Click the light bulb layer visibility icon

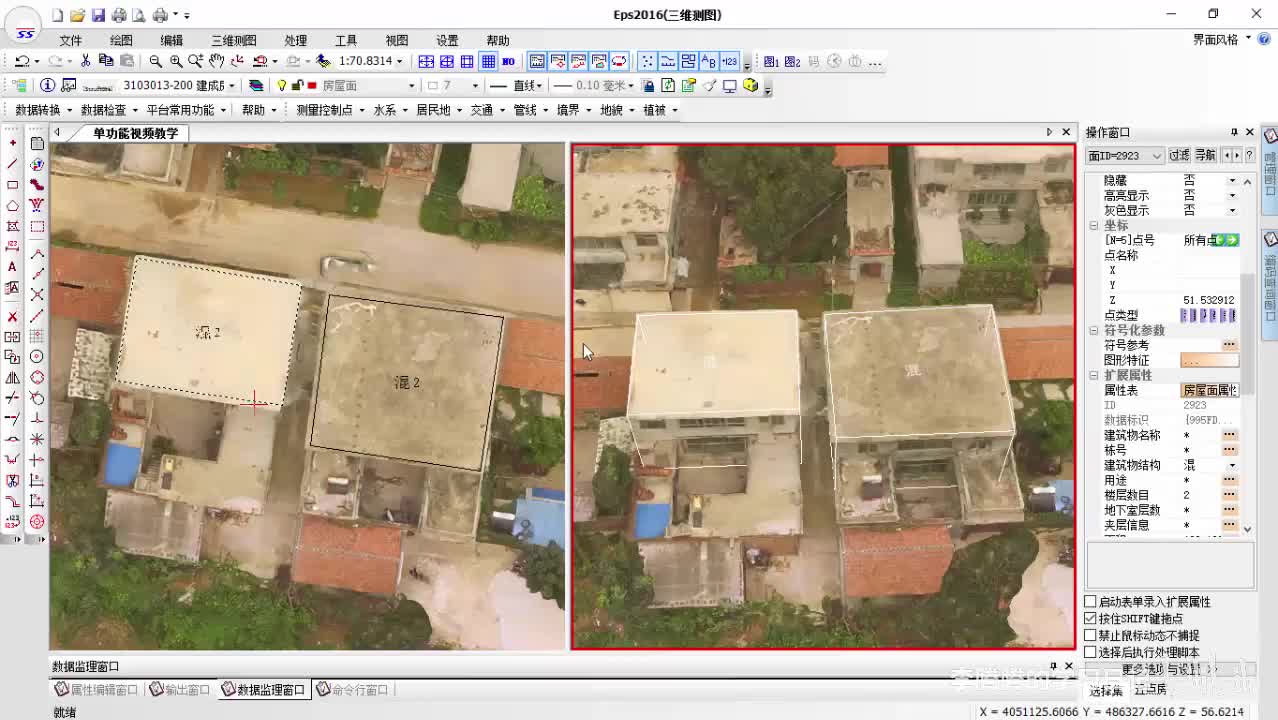pyautogui.click(x=282, y=86)
